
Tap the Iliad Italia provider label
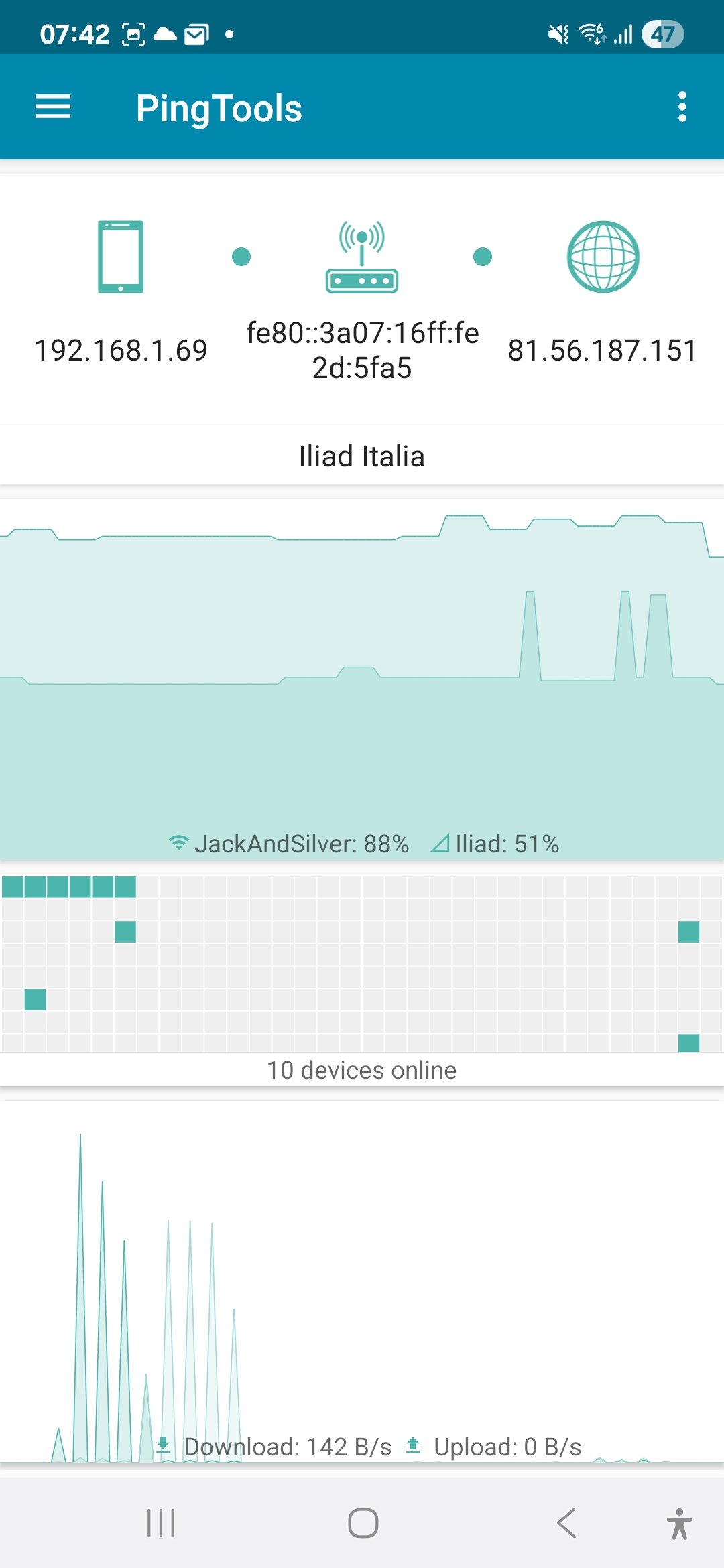[362, 456]
